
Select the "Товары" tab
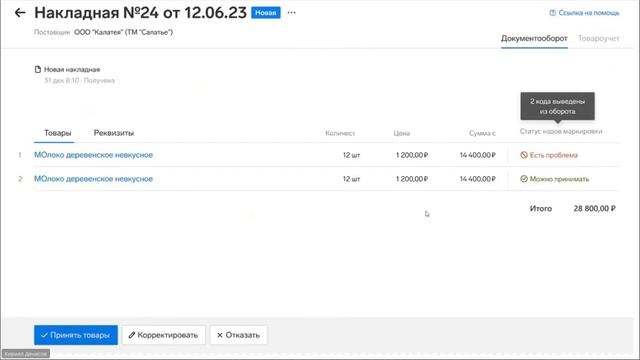(58, 133)
